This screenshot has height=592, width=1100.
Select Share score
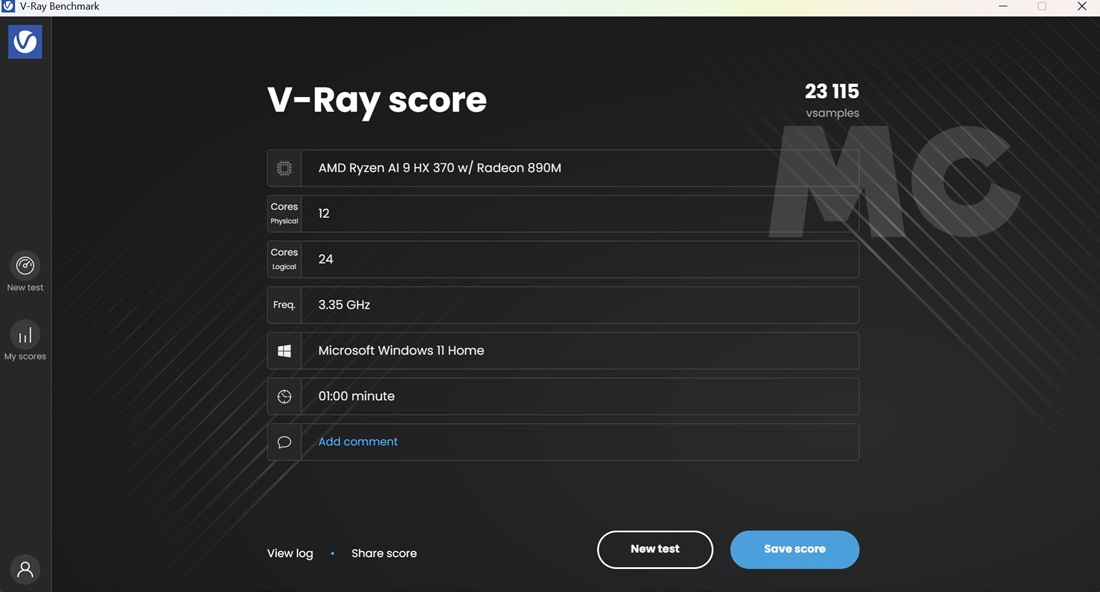384,553
